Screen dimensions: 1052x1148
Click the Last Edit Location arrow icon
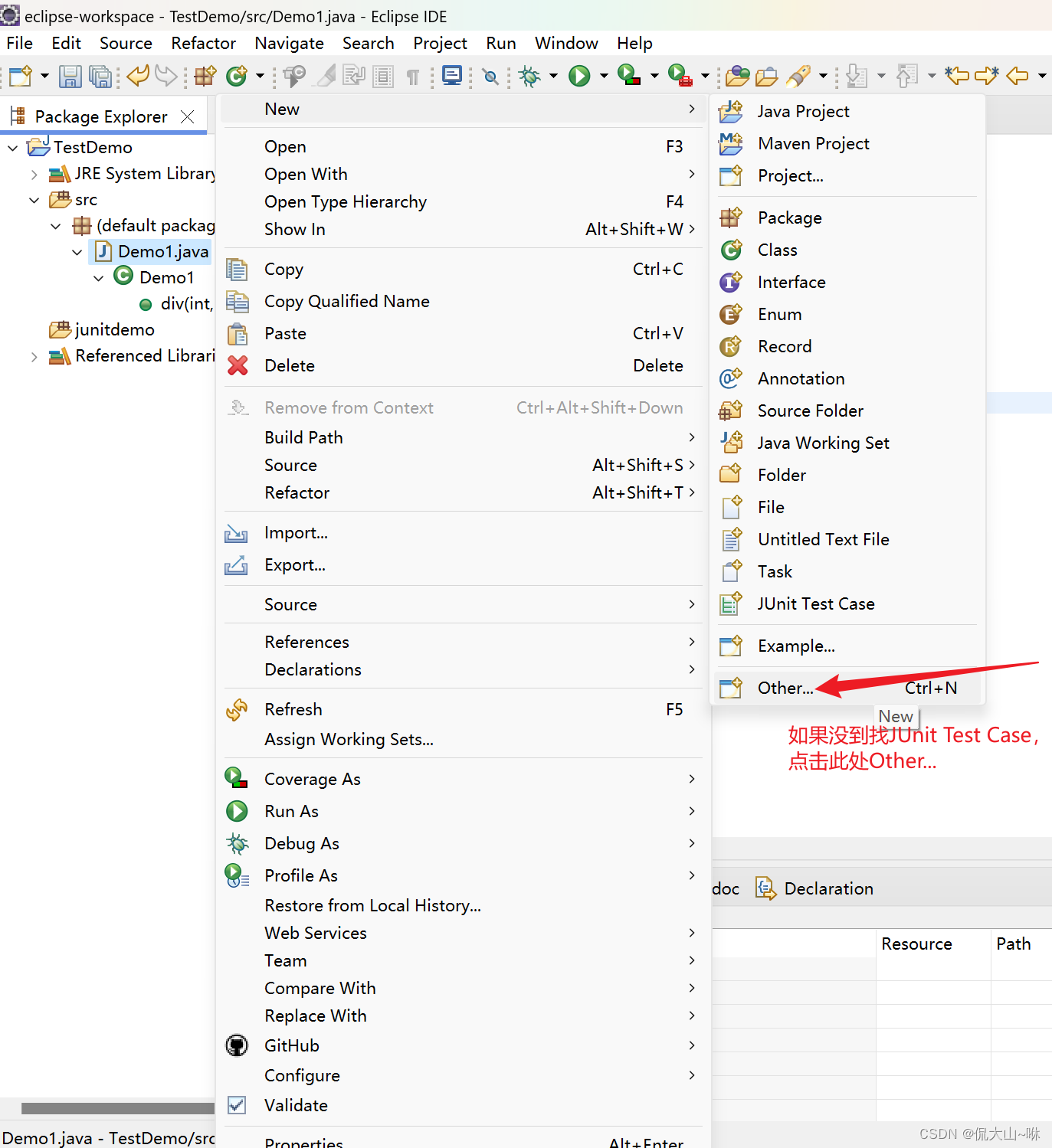click(x=957, y=76)
